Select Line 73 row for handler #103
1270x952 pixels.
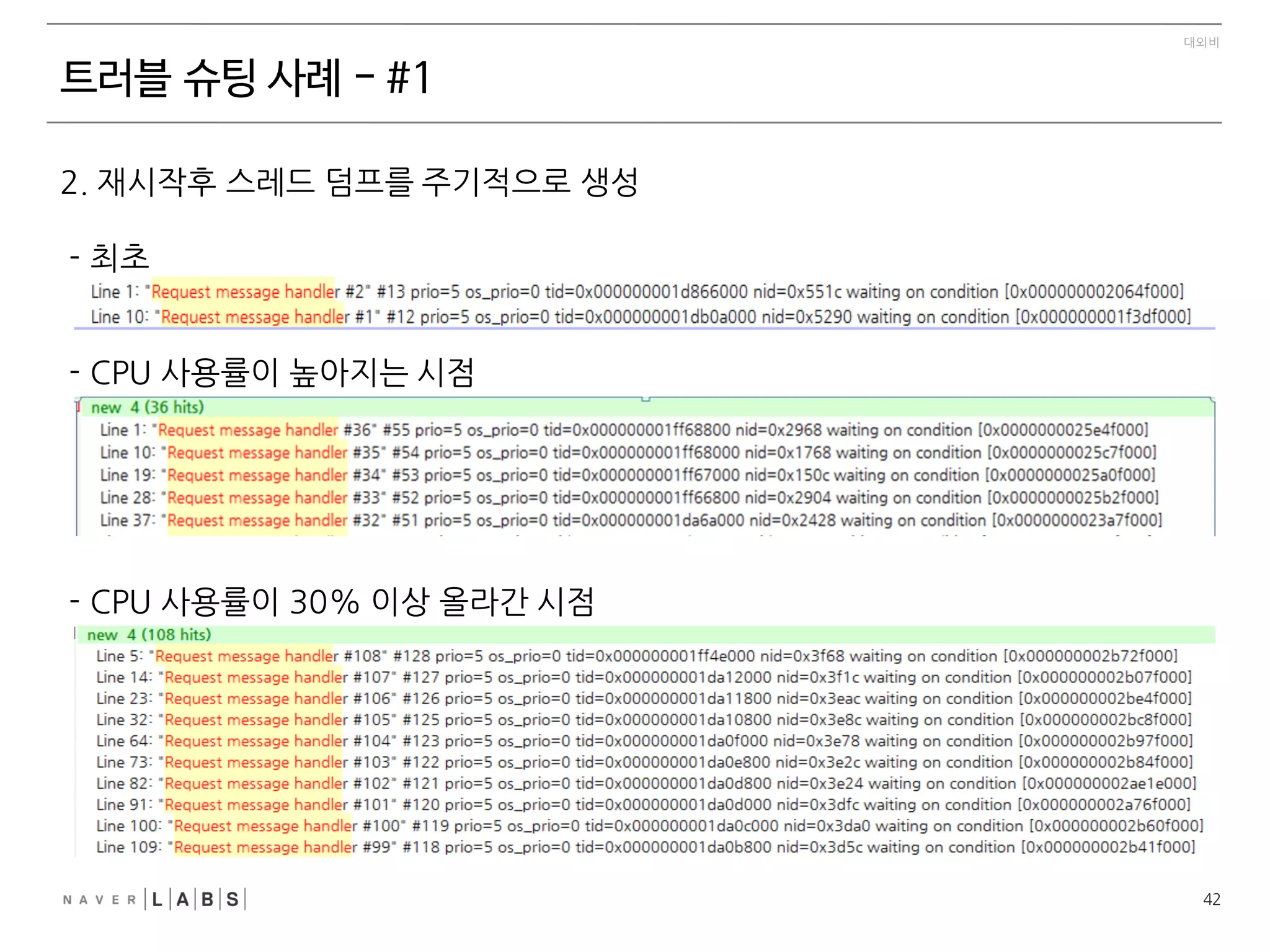pos(644,762)
